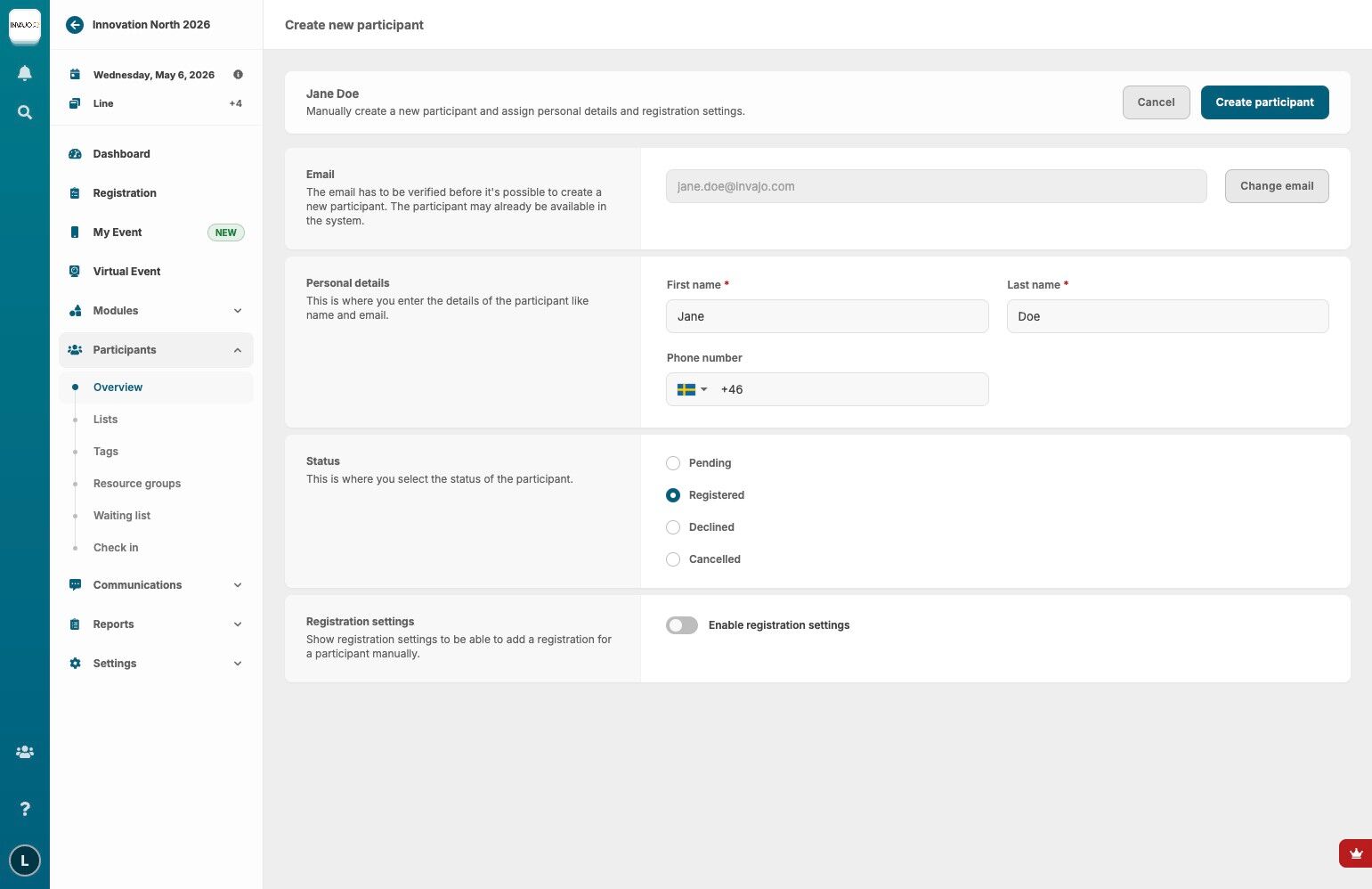The width and height of the screenshot is (1372, 889).
Task: Click the Create participant button
Action: click(1264, 102)
